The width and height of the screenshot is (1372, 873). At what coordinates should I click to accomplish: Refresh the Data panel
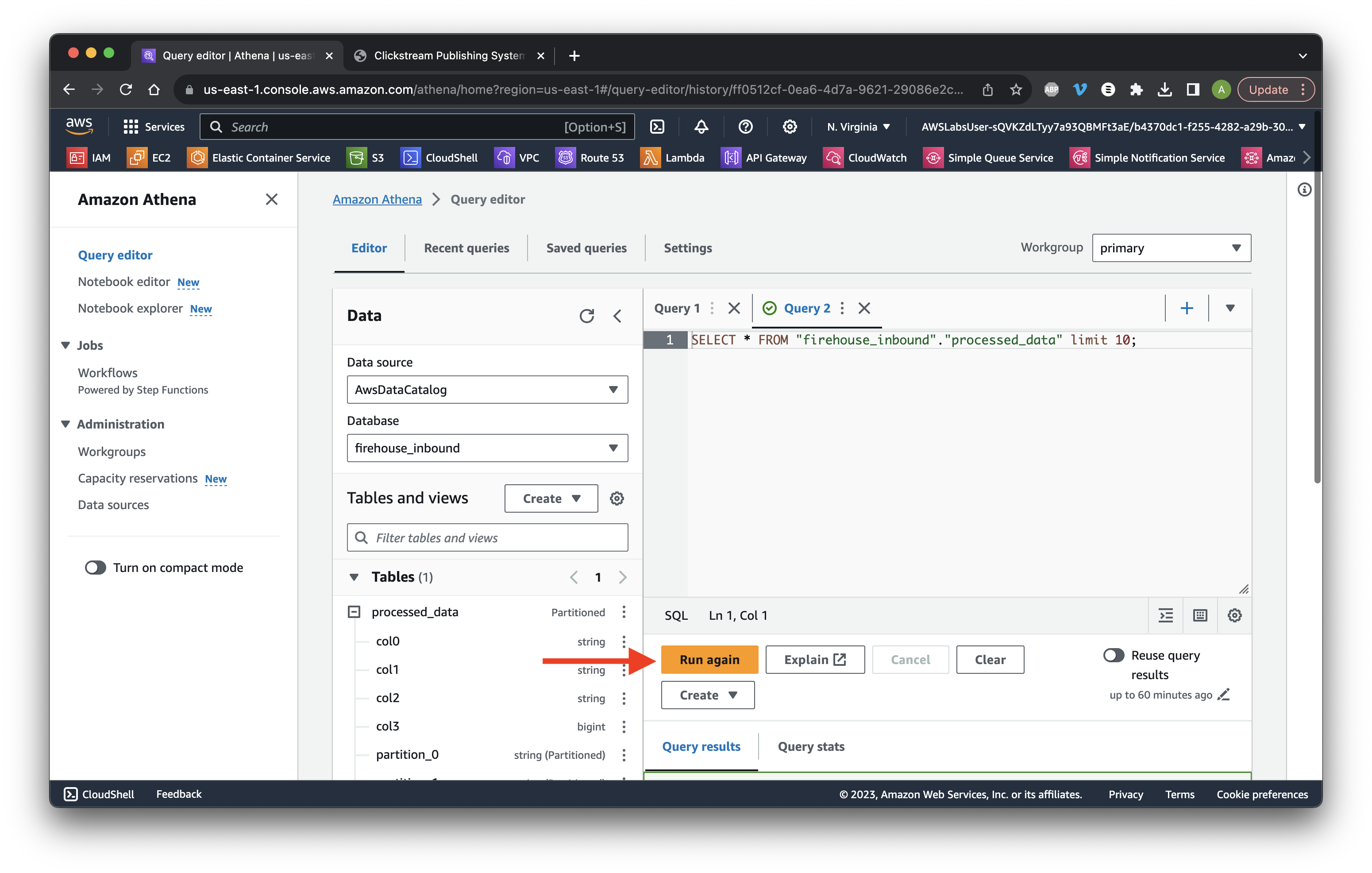tap(586, 316)
